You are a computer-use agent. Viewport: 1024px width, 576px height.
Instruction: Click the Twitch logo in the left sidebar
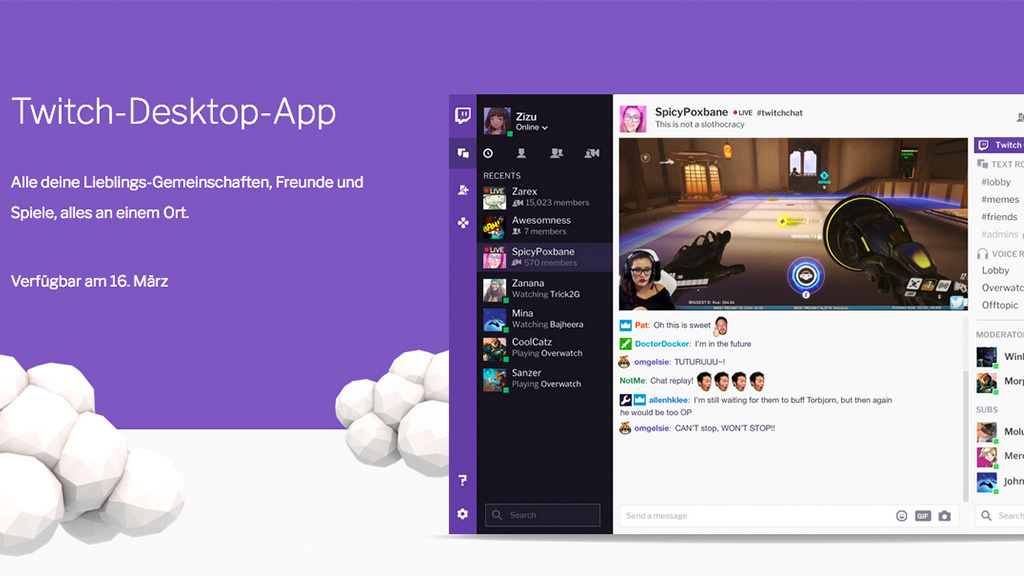point(462,116)
